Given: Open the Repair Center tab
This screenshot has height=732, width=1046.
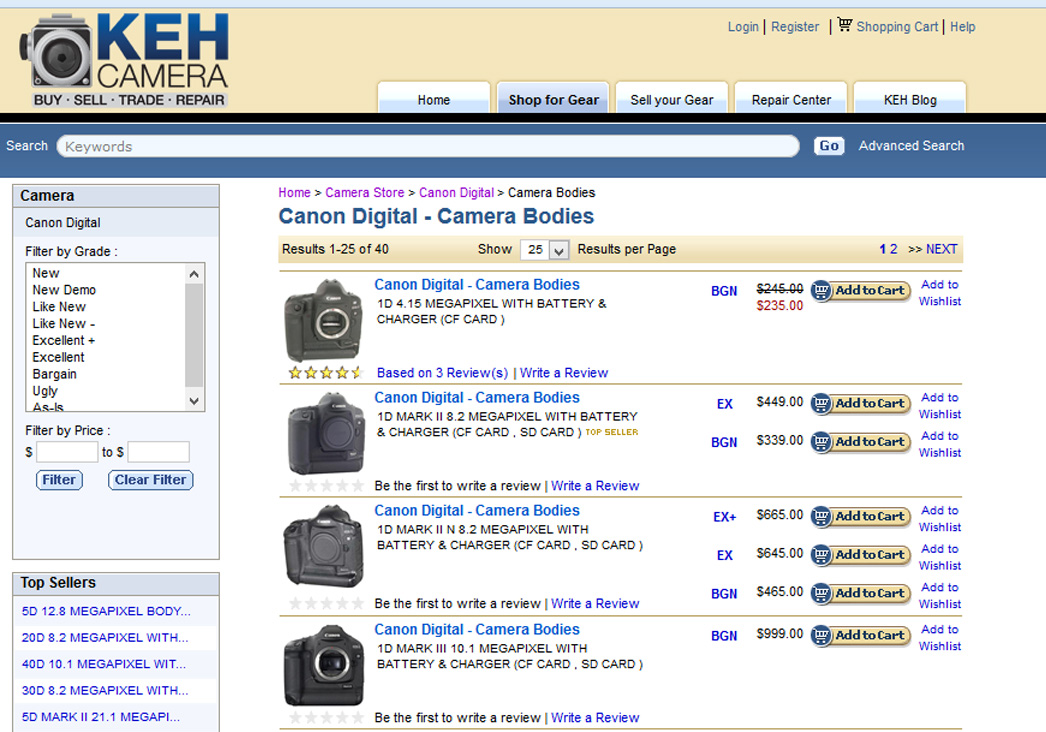Looking at the screenshot, I should click(791, 100).
